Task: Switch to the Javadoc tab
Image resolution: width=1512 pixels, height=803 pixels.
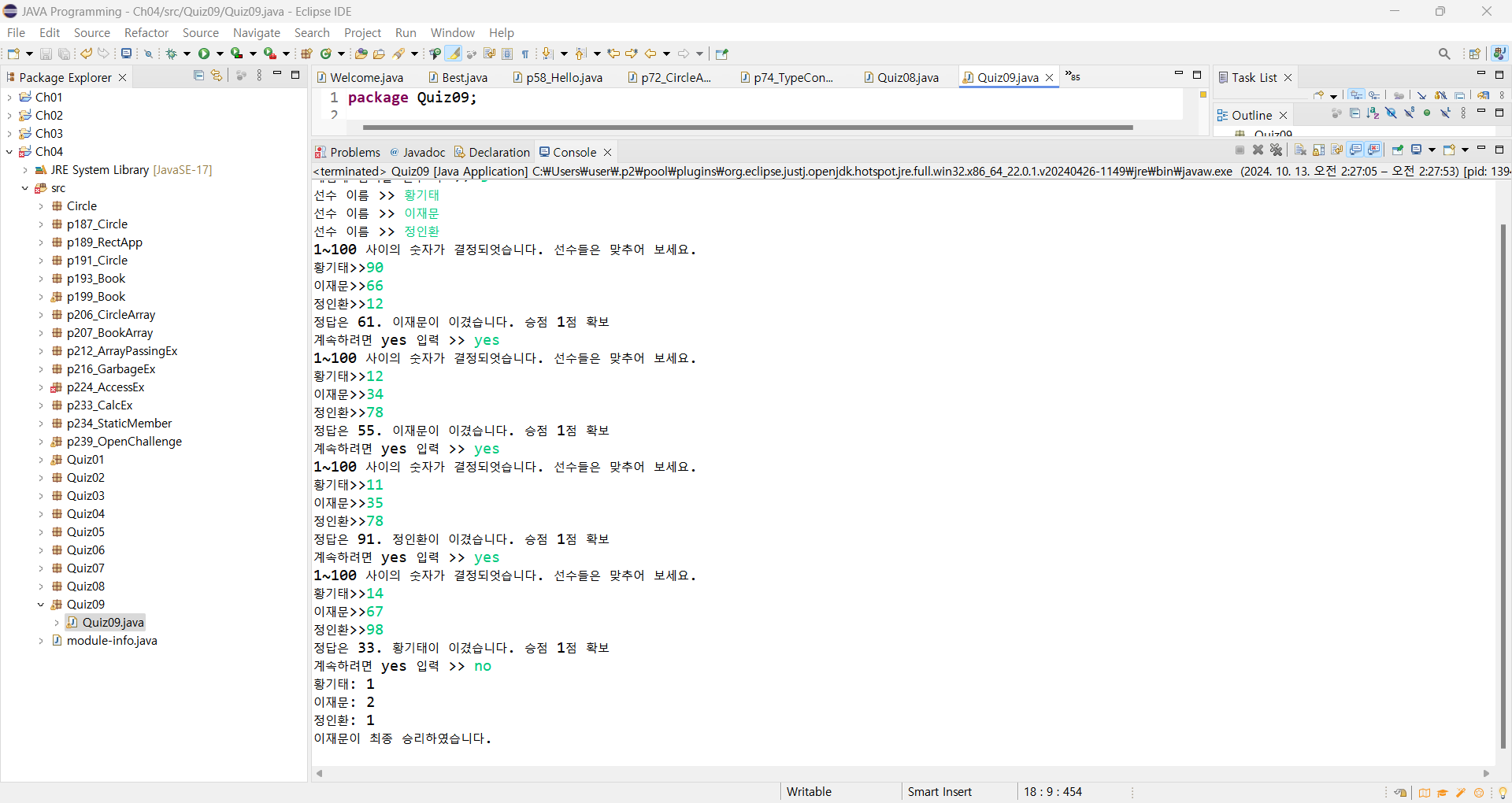Action: coord(417,152)
